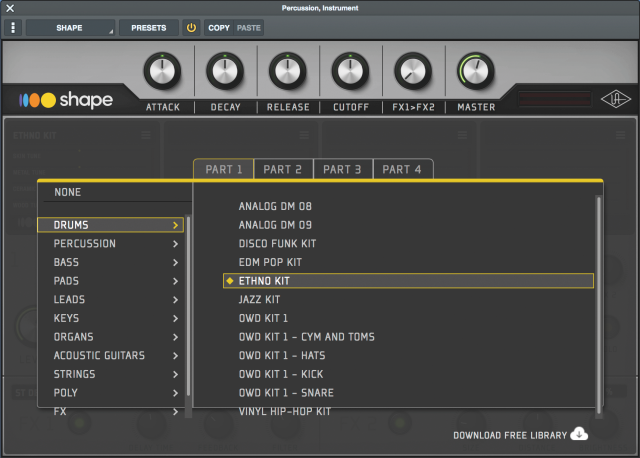The height and width of the screenshot is (458, 640).
Task: Switch to the PART 1 tab
Action: [x=224, y=169]
